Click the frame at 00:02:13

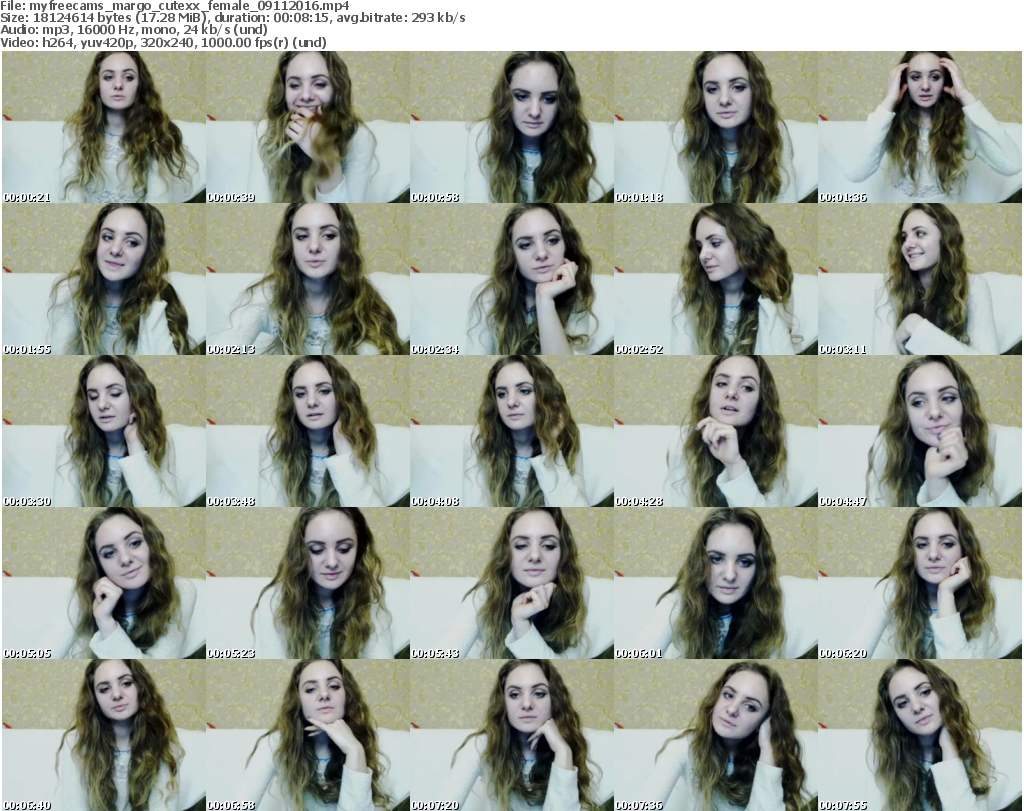(x=308, y=279)
